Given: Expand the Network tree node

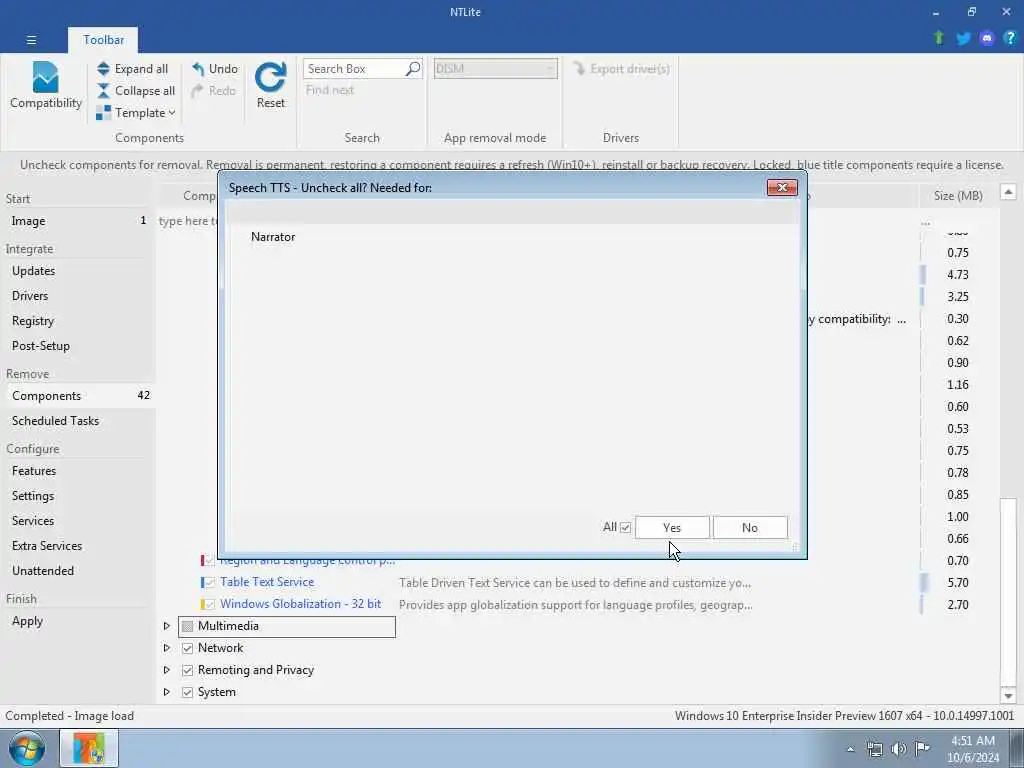Looking at the screenshot, I should (167, 648).
